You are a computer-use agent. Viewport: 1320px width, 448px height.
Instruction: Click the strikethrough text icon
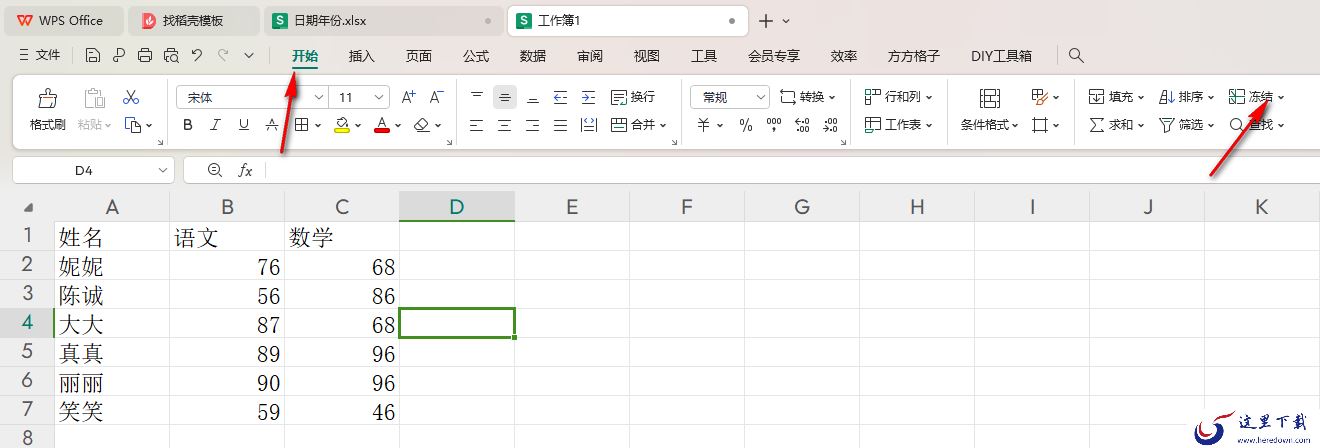click(x=272, y=125)
